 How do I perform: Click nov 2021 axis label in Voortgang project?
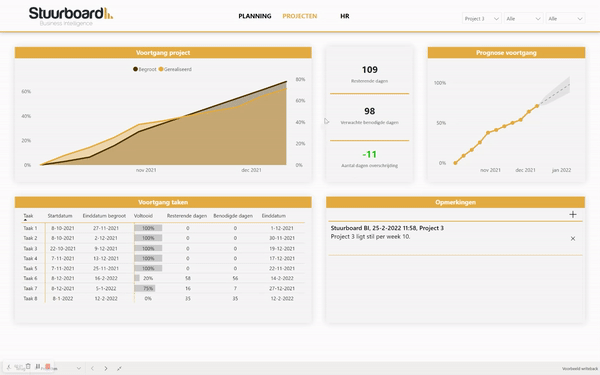146,170
